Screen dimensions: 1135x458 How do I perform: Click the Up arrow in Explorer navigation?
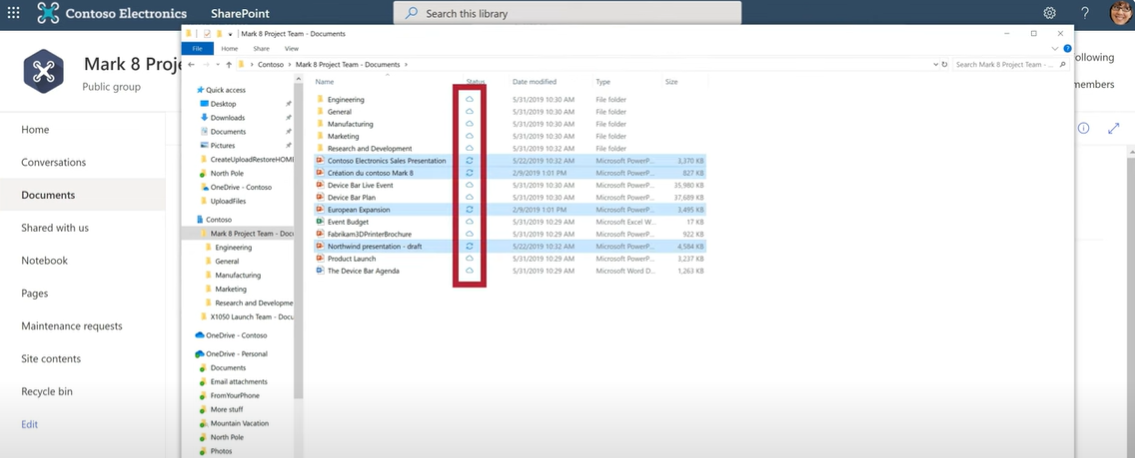229,64
